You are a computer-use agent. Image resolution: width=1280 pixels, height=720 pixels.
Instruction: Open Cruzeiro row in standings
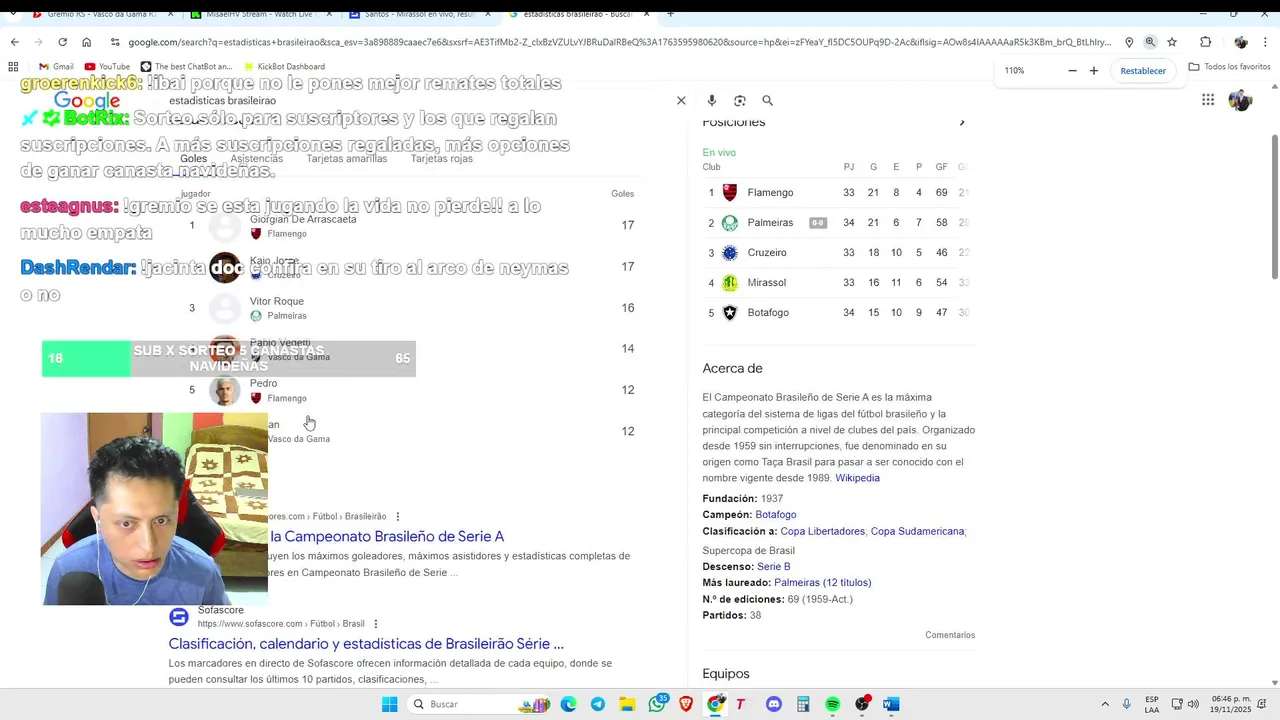(x=836, y=253)
